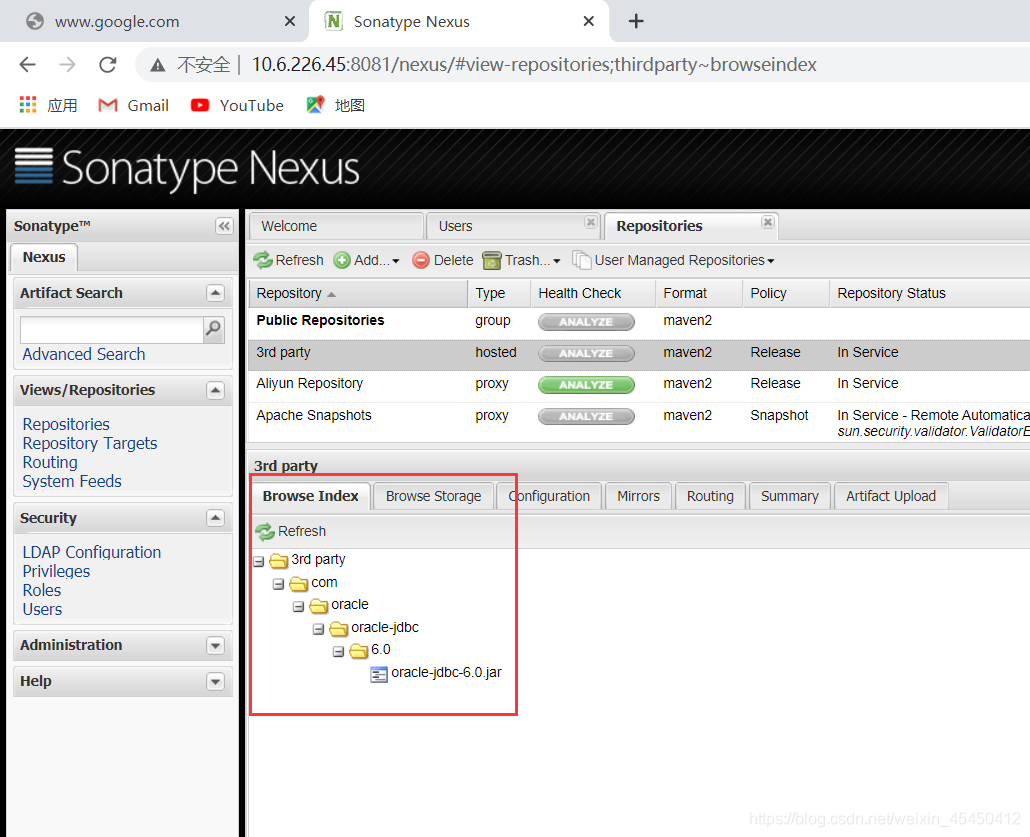
Task: Select the Public Repositories row
Action: (638, 321)
